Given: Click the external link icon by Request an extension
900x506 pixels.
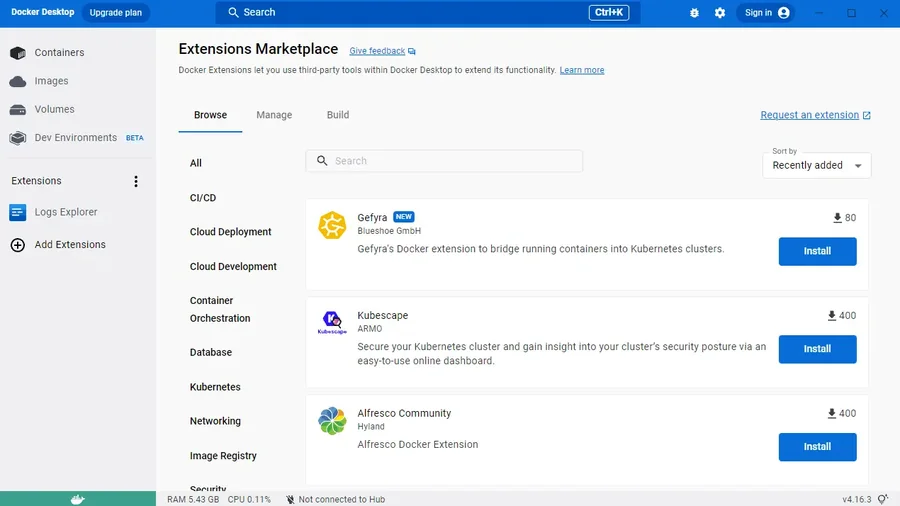Looking at the screenshot, I should 867,115.
